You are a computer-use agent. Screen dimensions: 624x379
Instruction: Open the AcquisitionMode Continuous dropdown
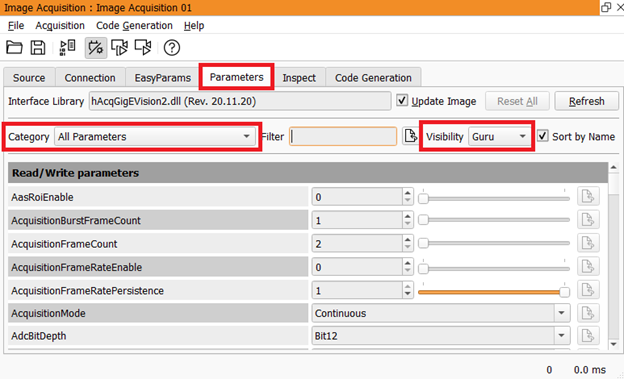[x=441, y=313]
